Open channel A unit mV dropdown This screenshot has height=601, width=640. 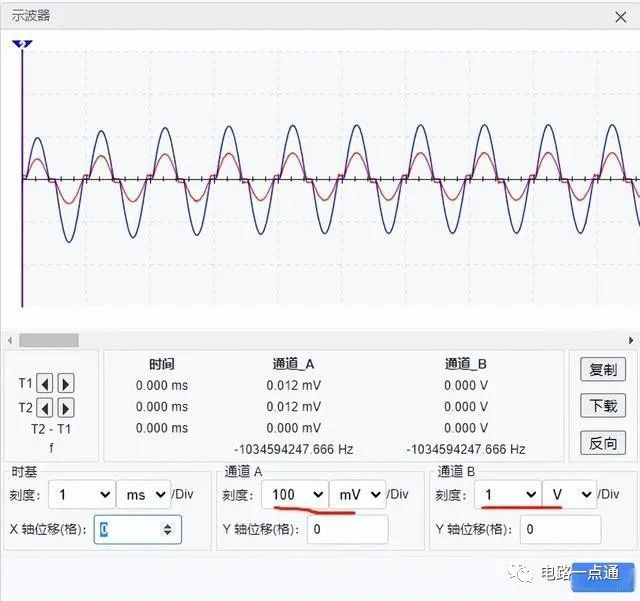coord(358,494)
